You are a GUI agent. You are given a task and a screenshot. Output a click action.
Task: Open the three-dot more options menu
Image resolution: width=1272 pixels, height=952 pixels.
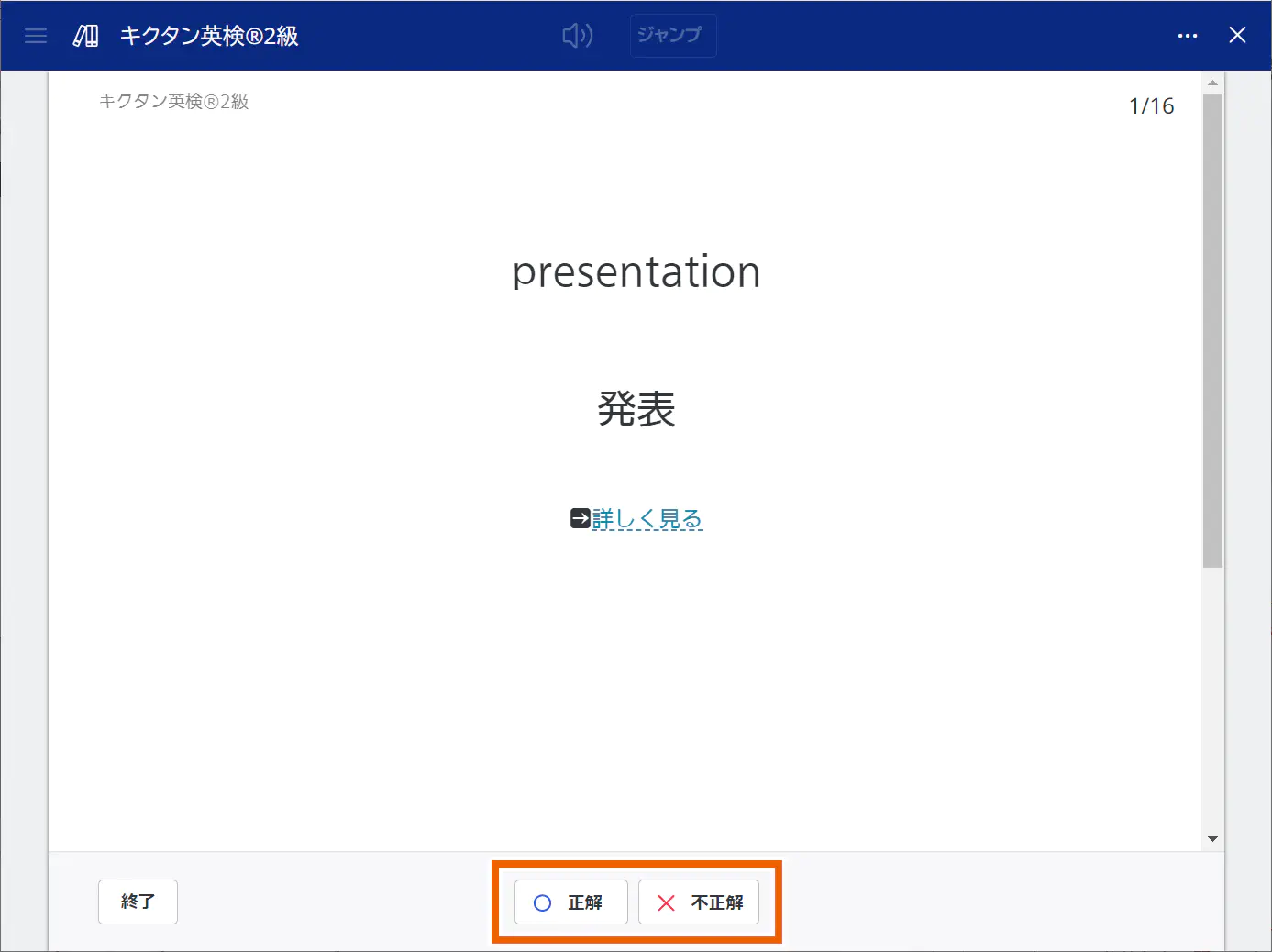coord(1188,36)
